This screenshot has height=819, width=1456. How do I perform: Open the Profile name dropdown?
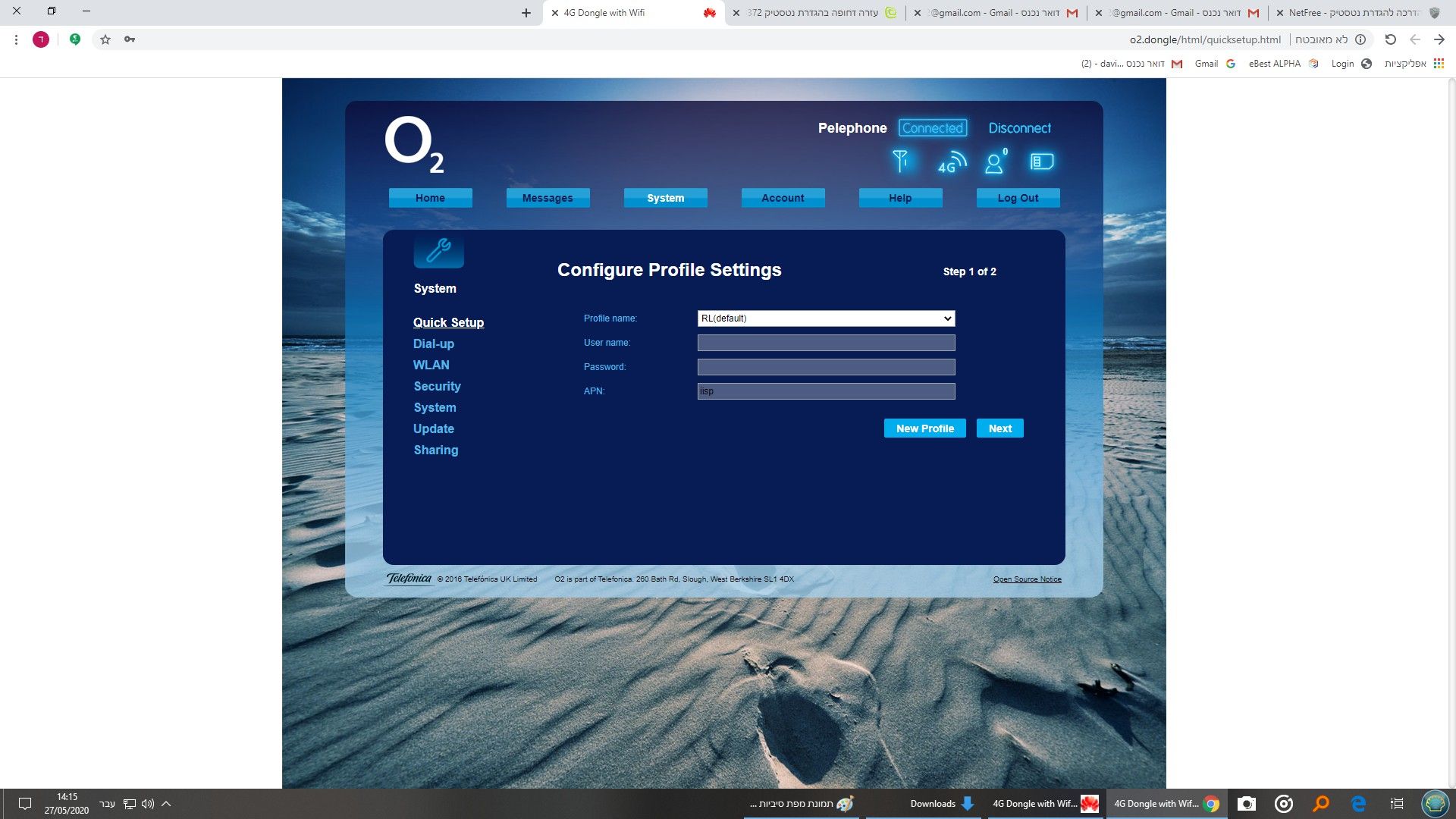[x=826, y=318]
